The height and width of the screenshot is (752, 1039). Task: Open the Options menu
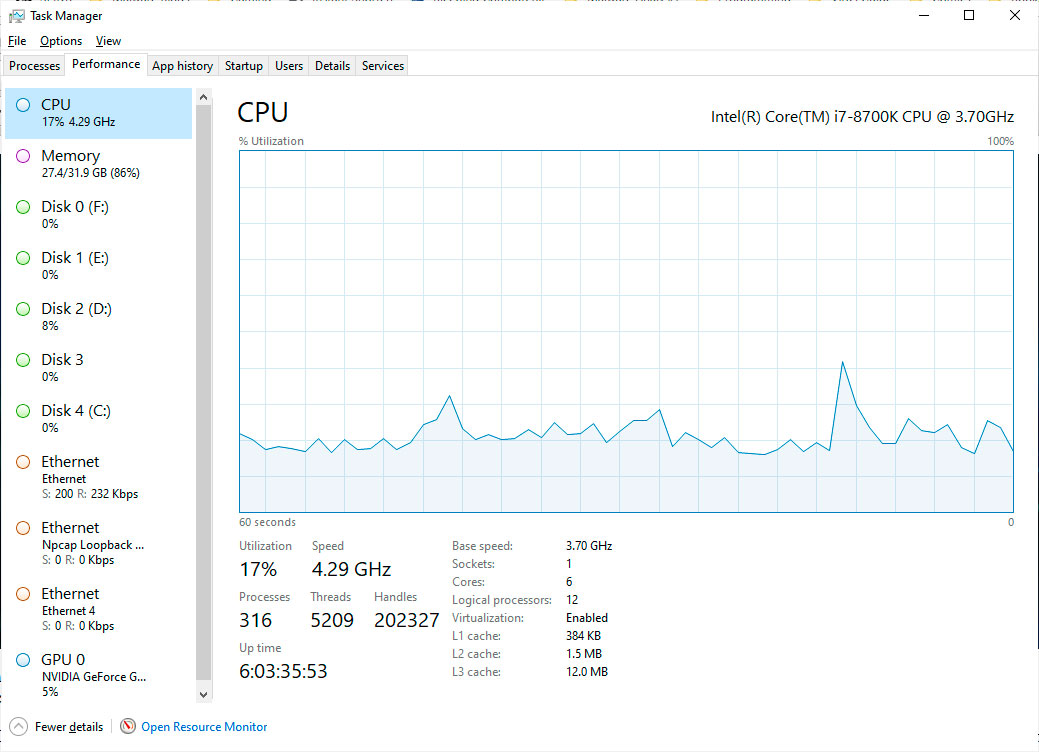tap(60, 41)
